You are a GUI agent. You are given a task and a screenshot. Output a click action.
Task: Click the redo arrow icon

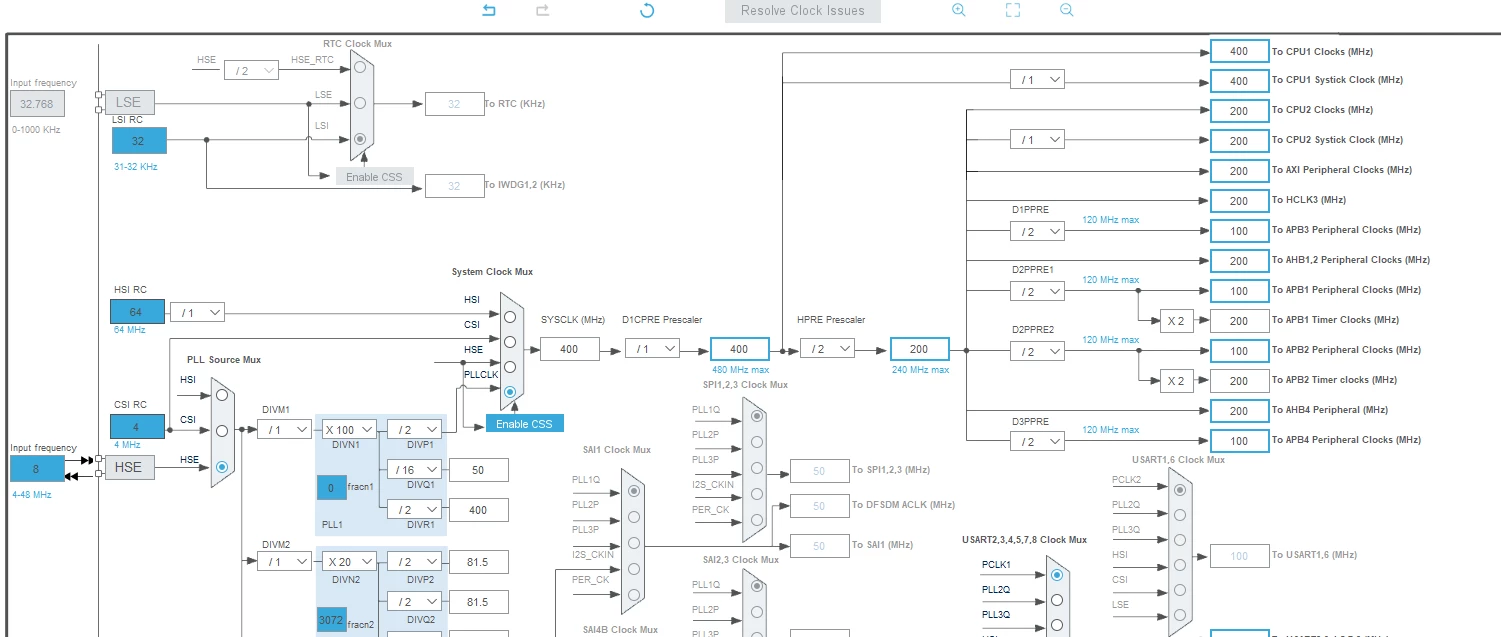(543, 10)
